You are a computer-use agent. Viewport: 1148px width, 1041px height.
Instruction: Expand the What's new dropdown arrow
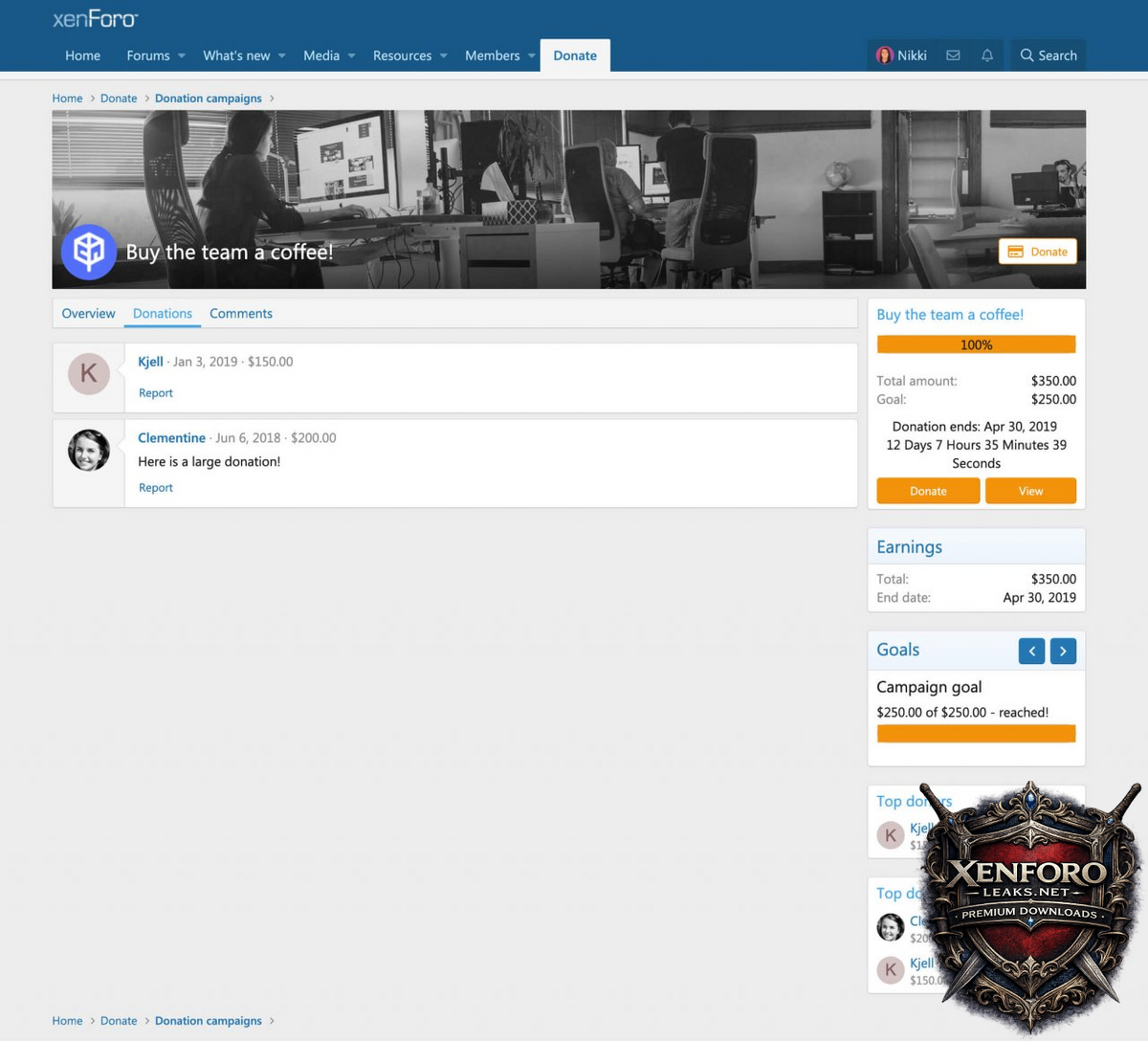point(282,55)
